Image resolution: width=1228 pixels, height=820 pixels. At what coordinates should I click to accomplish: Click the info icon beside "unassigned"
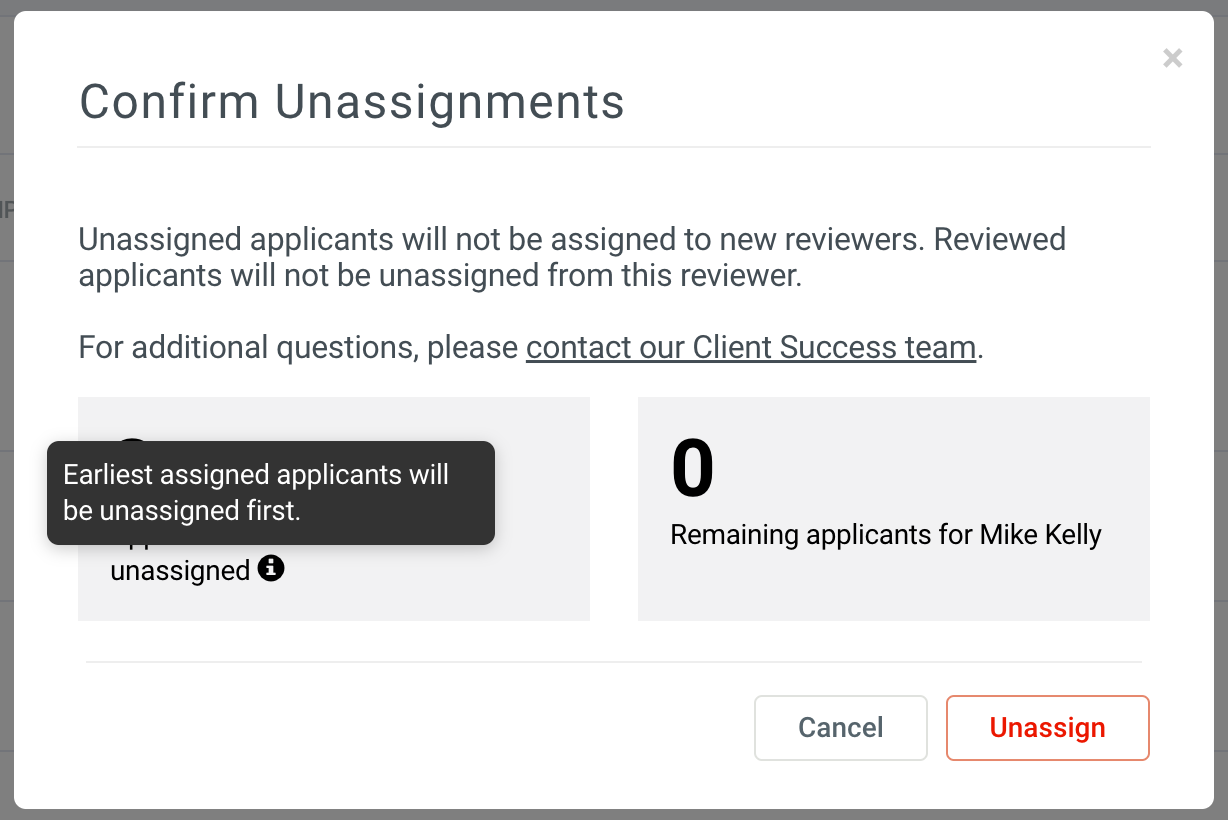click(271, 569)
